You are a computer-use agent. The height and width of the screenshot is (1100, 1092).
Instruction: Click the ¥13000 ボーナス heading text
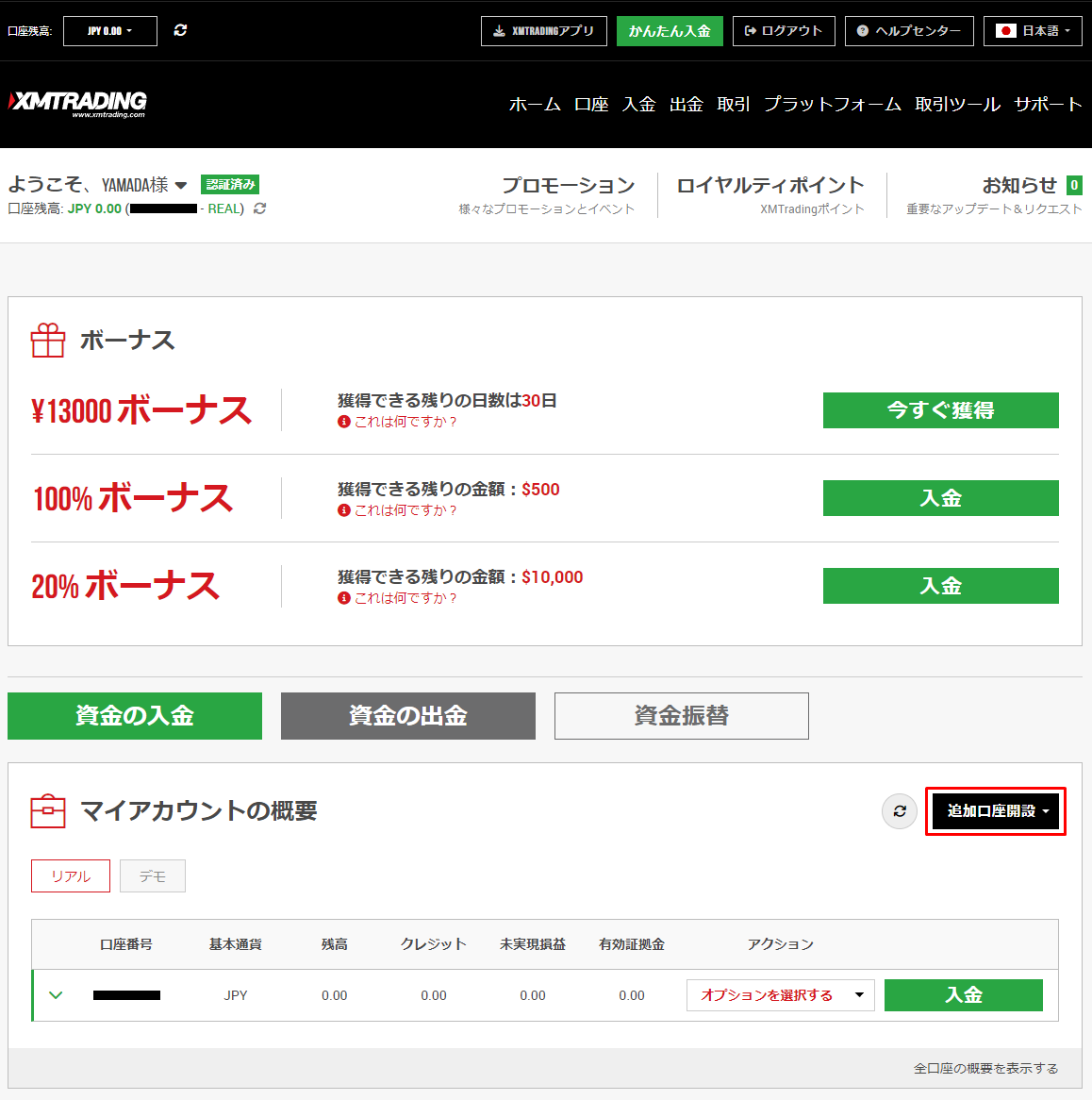141,410
